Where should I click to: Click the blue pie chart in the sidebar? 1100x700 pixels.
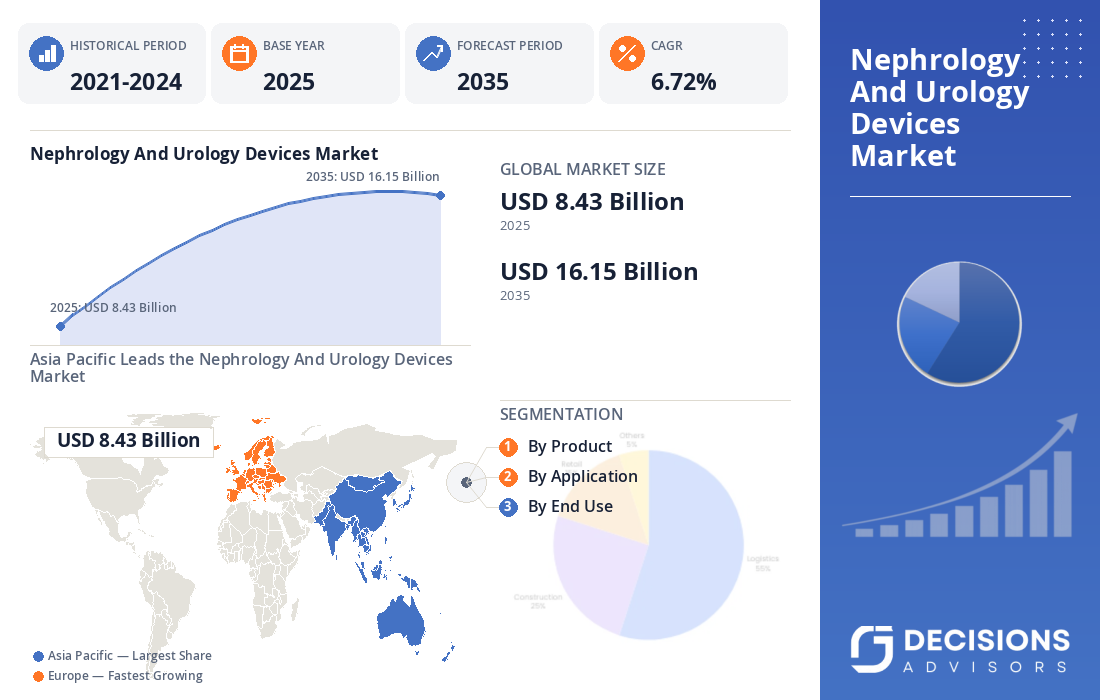click(x=959, y=323)
